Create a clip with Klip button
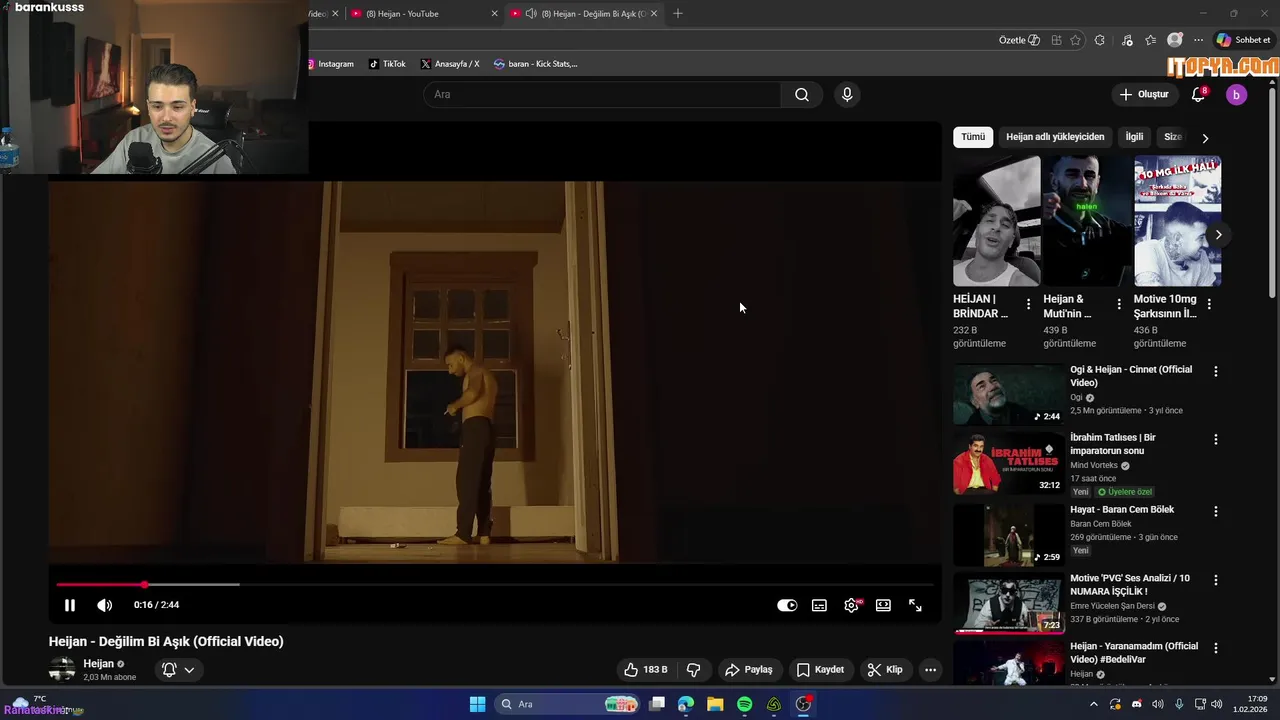 (x=885, y=670)
